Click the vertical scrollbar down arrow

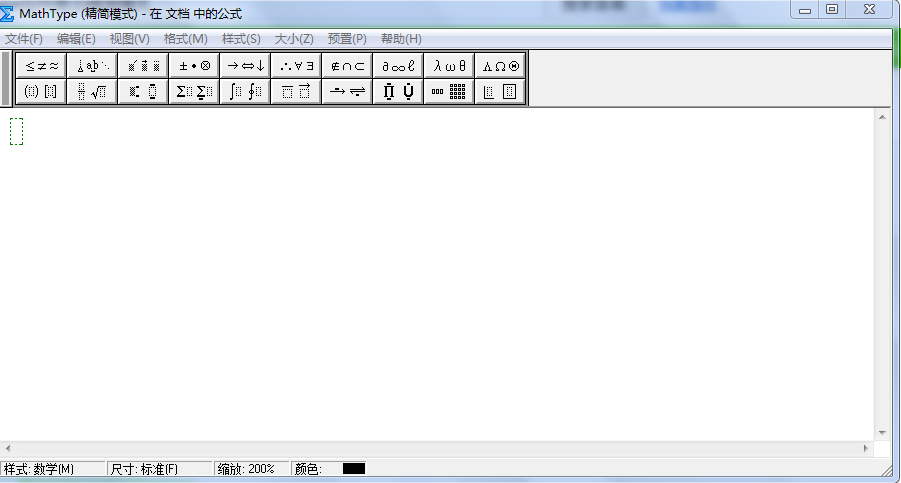pos(883,433)
